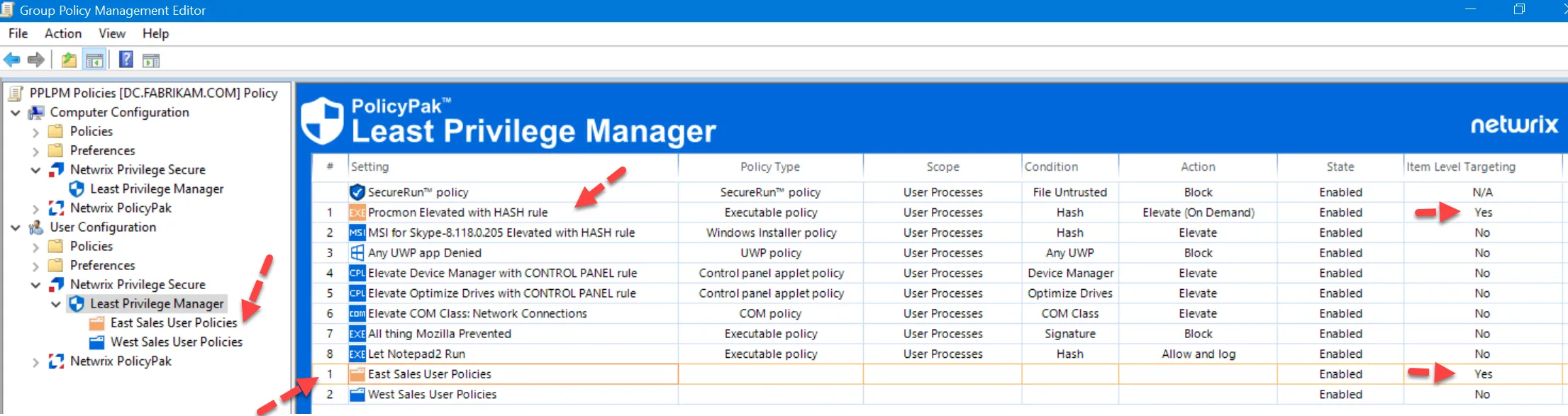Select West Sales User Policies in the tree
The image size is (1568, 416).
[176, 342]
